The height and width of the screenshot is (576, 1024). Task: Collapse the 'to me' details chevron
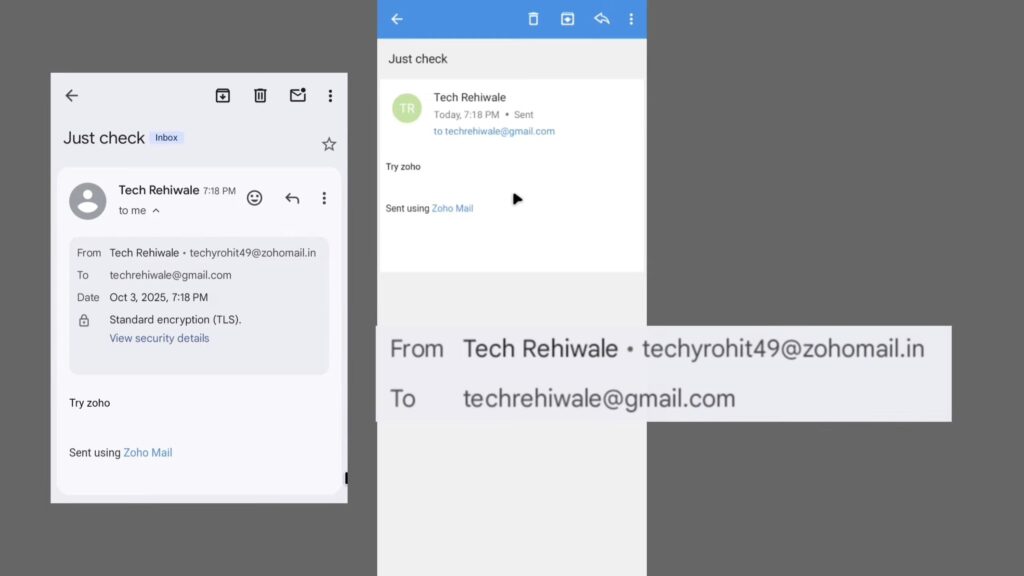click(156, 211)
